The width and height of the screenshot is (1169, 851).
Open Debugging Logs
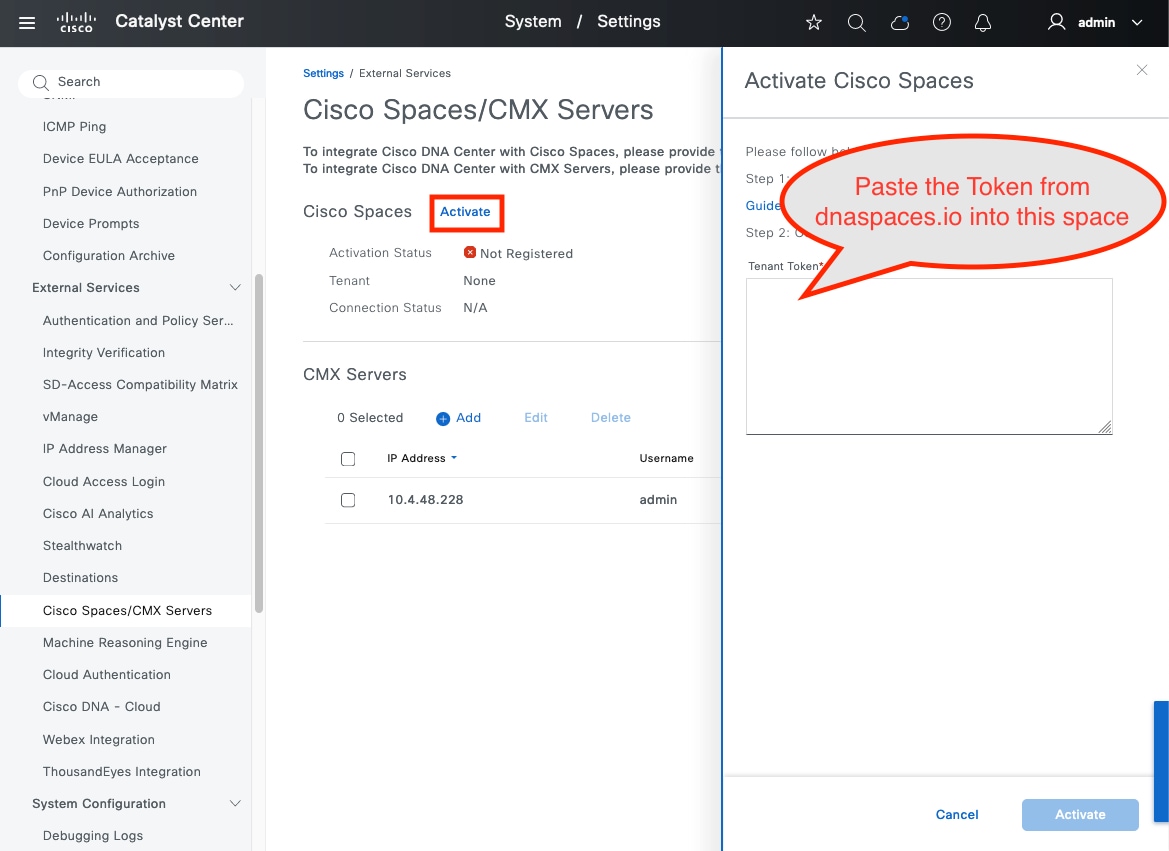pos(92,836)
